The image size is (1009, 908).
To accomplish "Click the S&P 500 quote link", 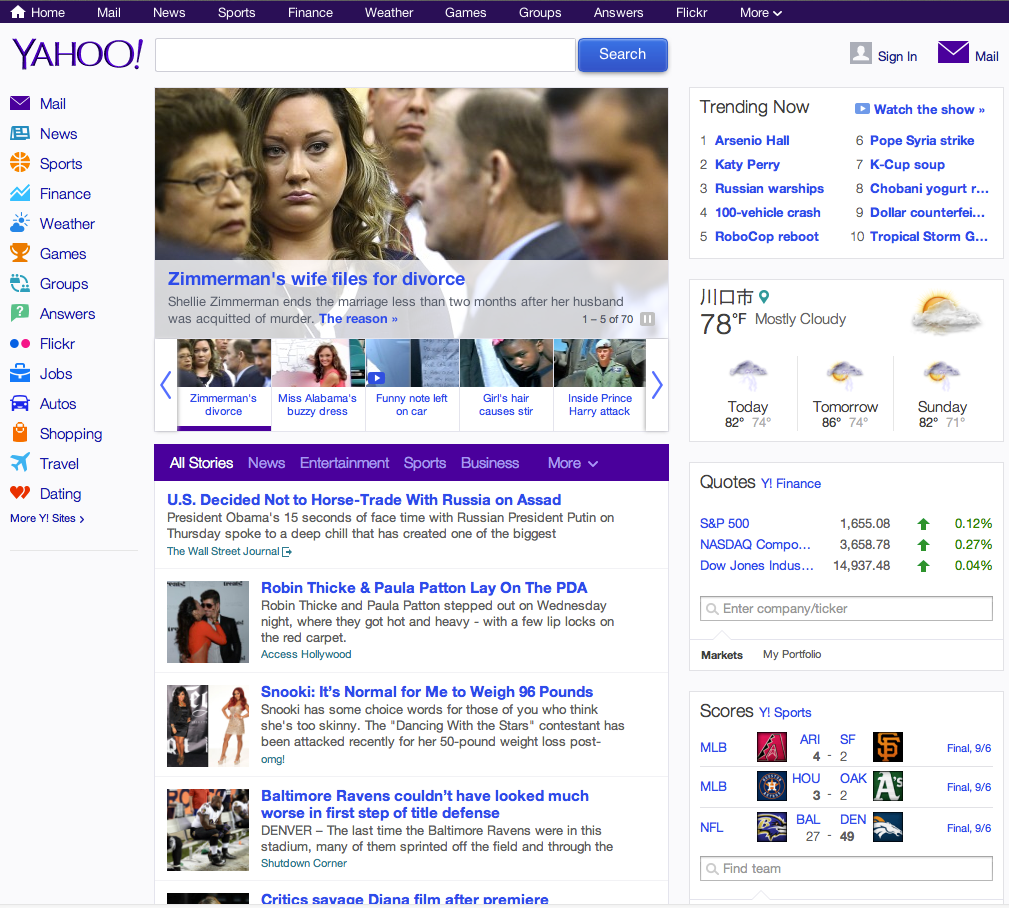I will (x=725, y=523).
